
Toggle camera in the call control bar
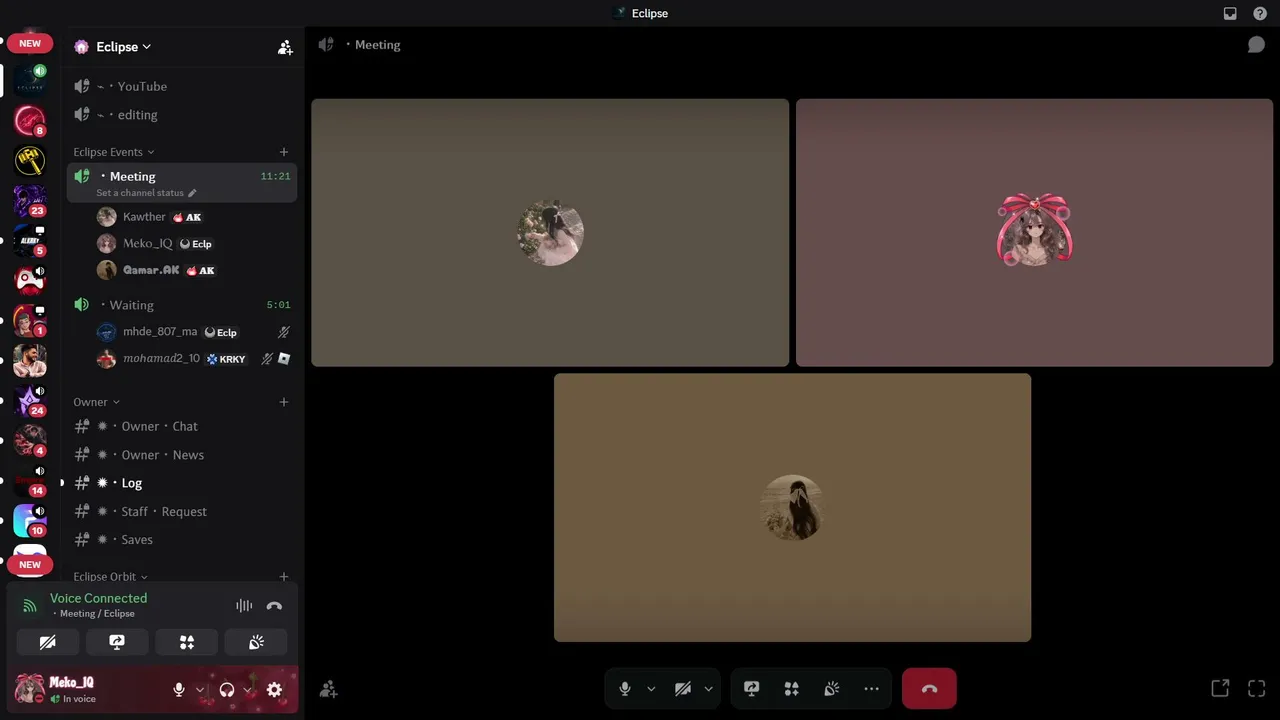coord(683,689)
